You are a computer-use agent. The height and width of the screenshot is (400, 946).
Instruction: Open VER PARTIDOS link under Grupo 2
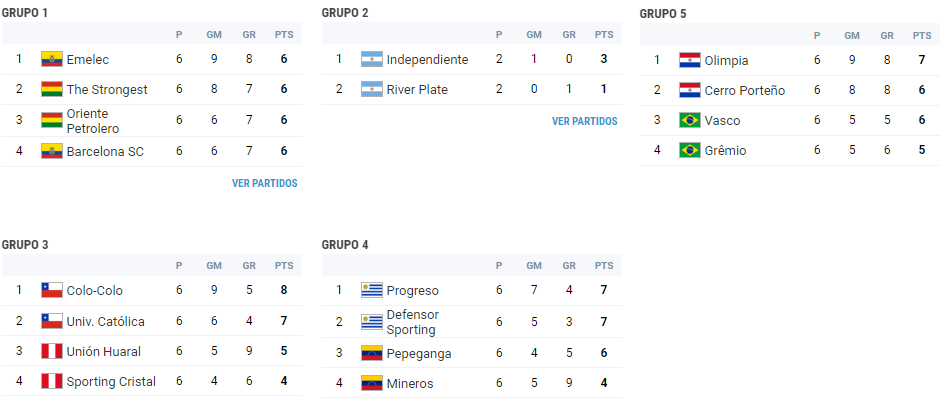(x=585, y=121)
